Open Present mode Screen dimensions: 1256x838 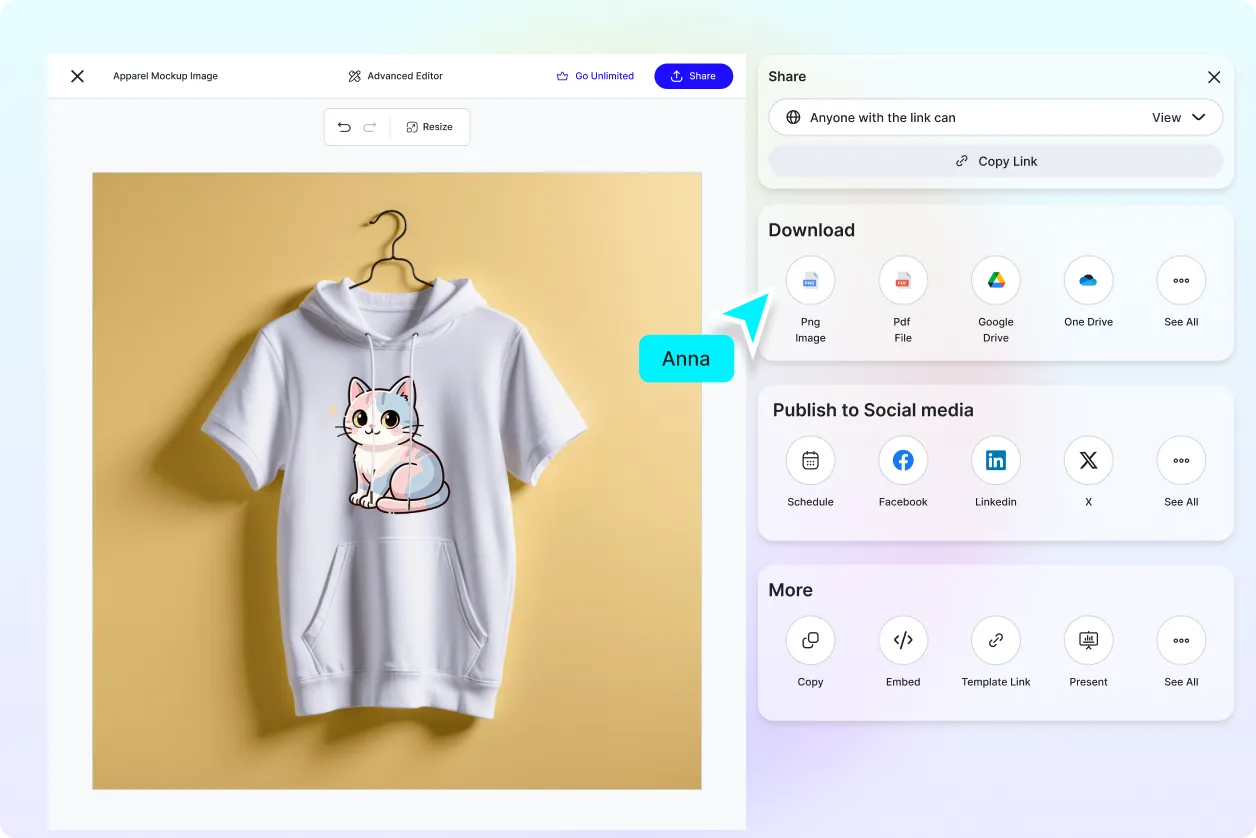[1088, 640]
